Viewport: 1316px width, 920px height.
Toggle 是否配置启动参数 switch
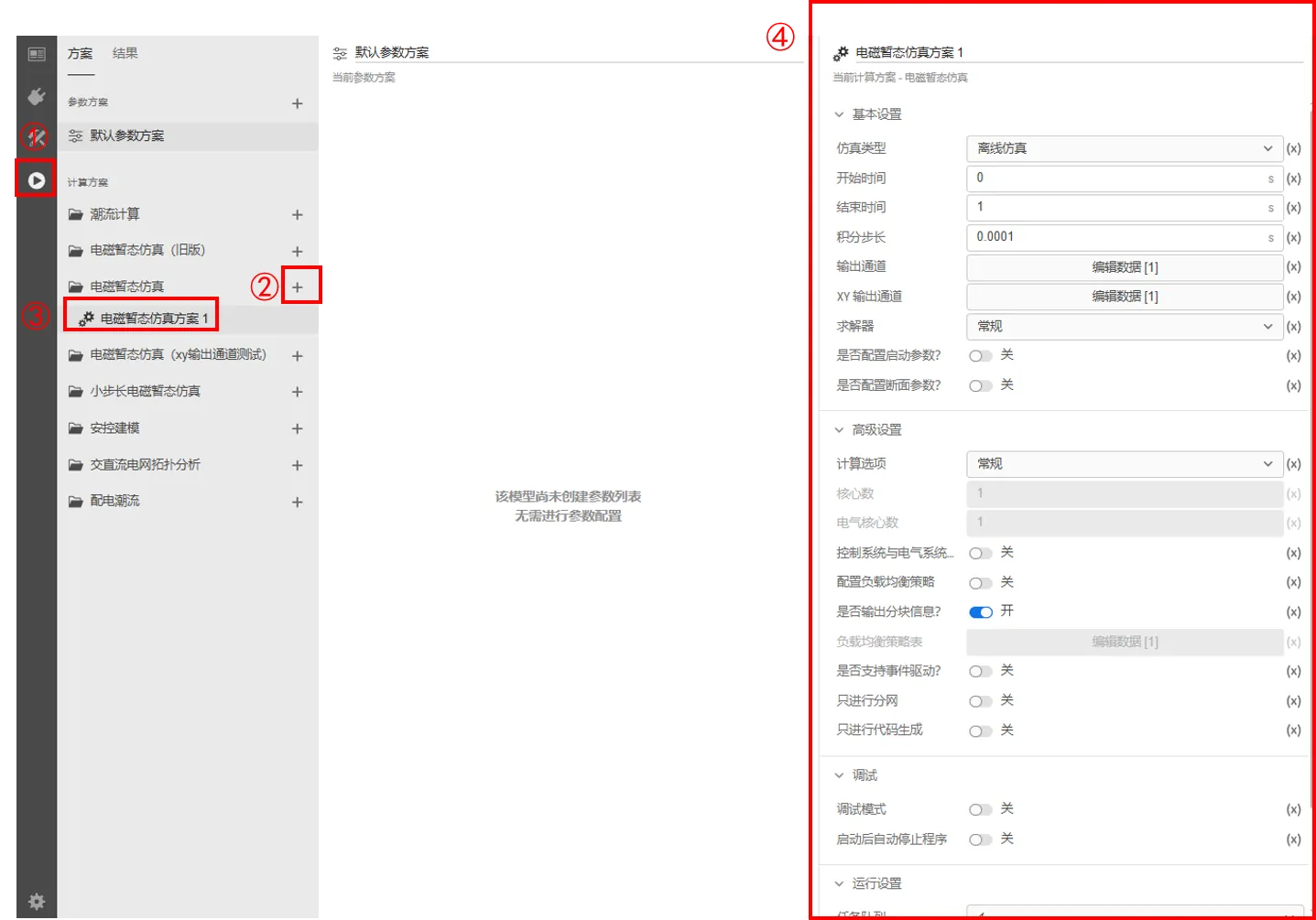980,356
